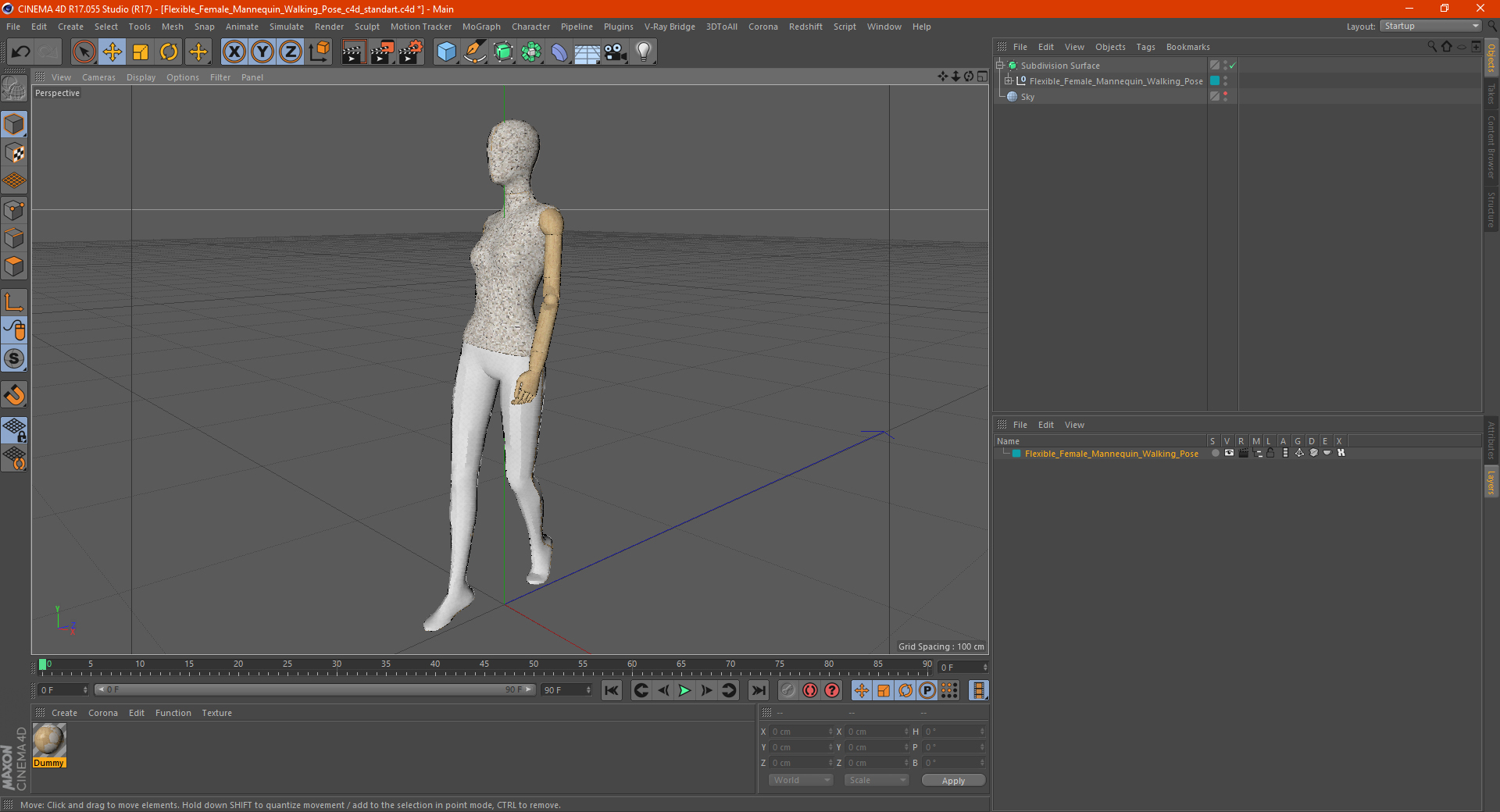Image resolution: width=1500 pixels, height=812 pixels.
Task: Toggle viewport maximize icon
Action: point(982,77)
